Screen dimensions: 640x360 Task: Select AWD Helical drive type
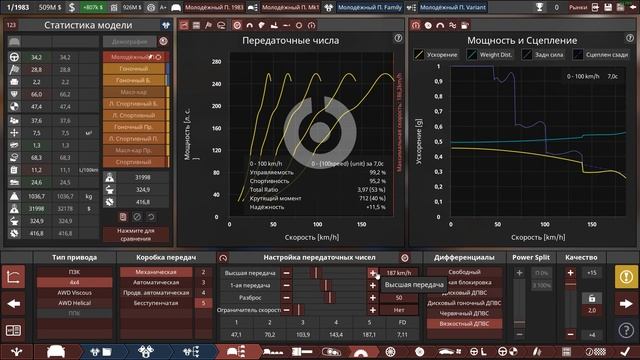point(74,303)
